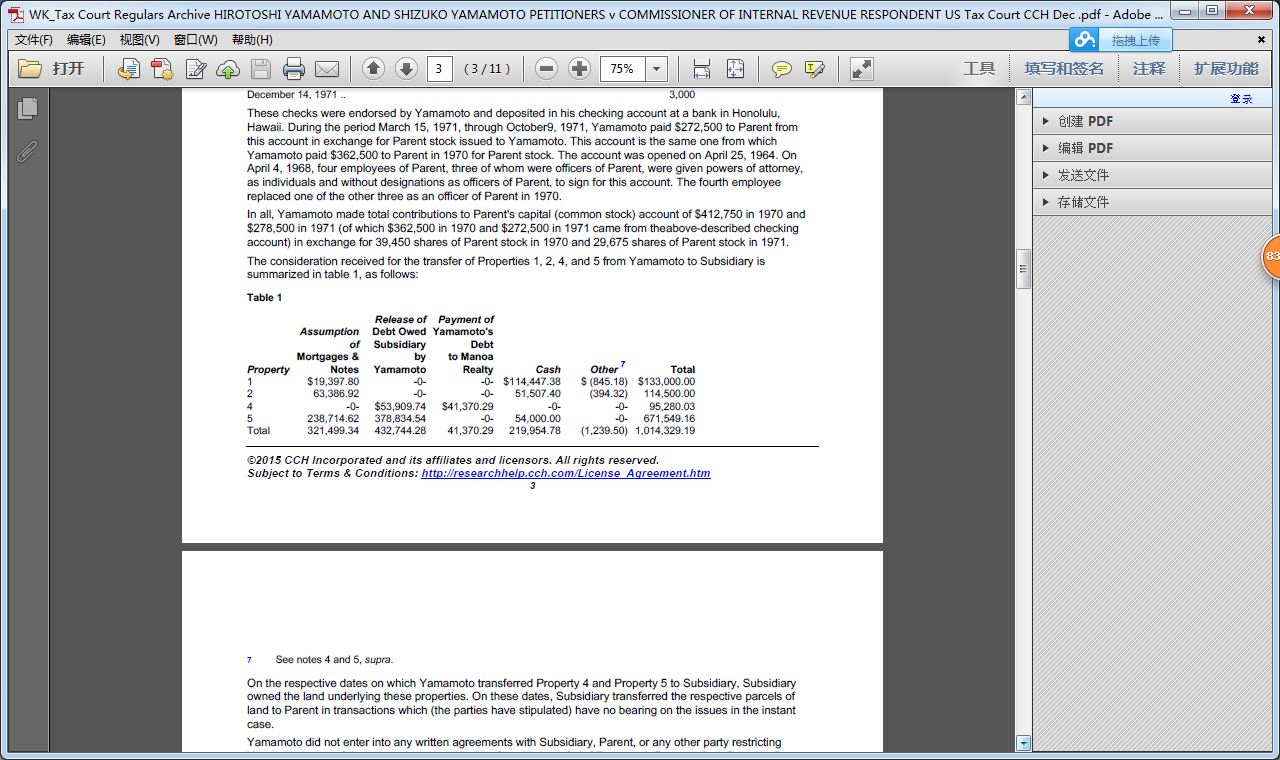Click the 拖拽上传 cloud upload button
The height and width of the screenshot is (760, 1280).
pyautogui.click(x=1121, y=40)
